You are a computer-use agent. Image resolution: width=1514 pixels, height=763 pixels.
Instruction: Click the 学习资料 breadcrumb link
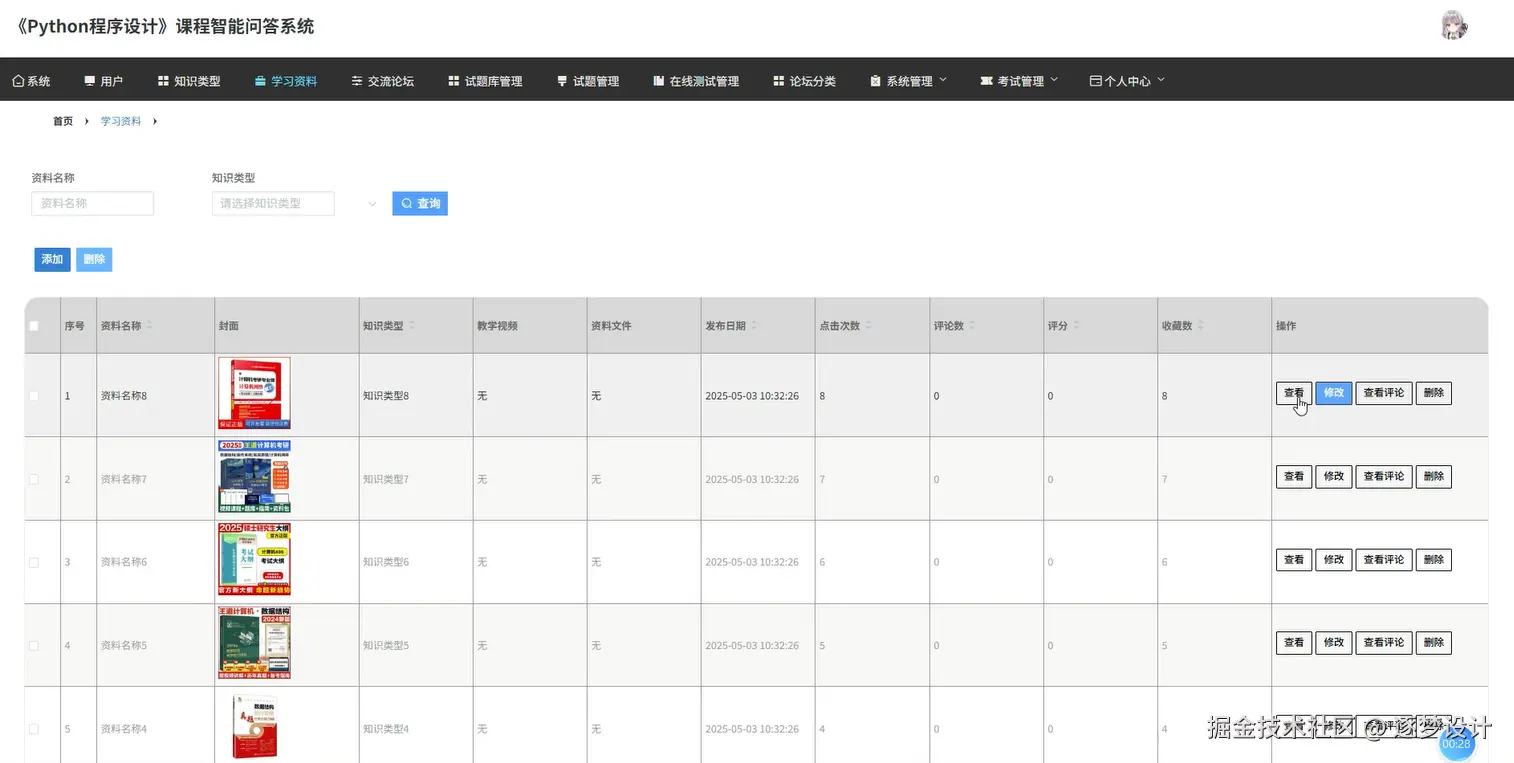121,121
